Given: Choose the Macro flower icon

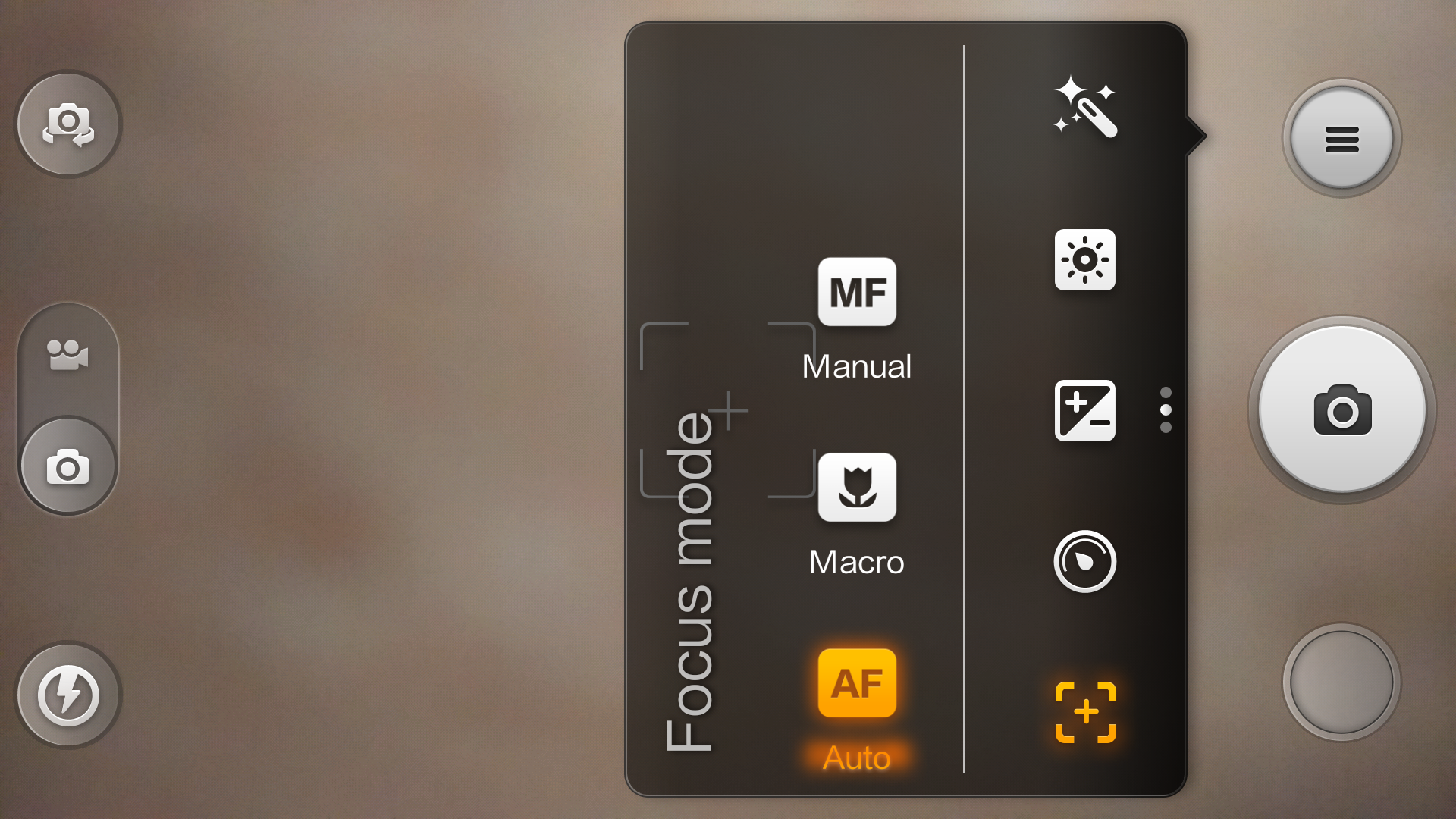Looking at the screenshot, I should [x=857, y=488].
